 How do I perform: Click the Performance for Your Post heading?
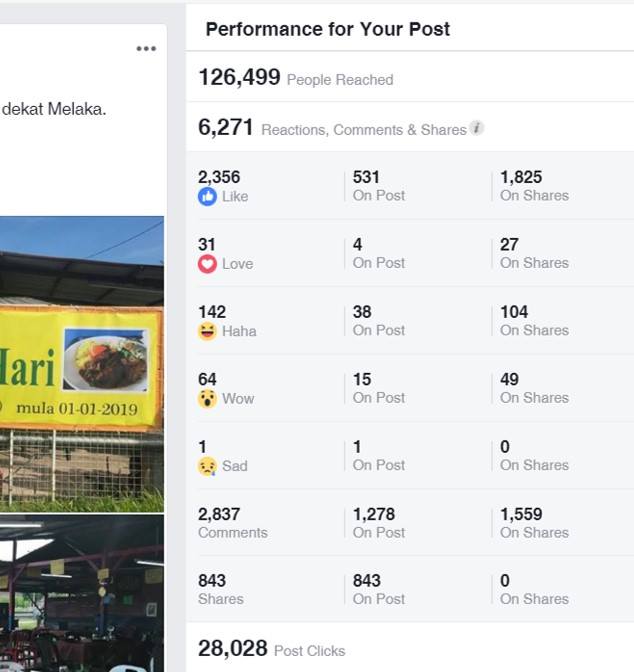(328, 29)
